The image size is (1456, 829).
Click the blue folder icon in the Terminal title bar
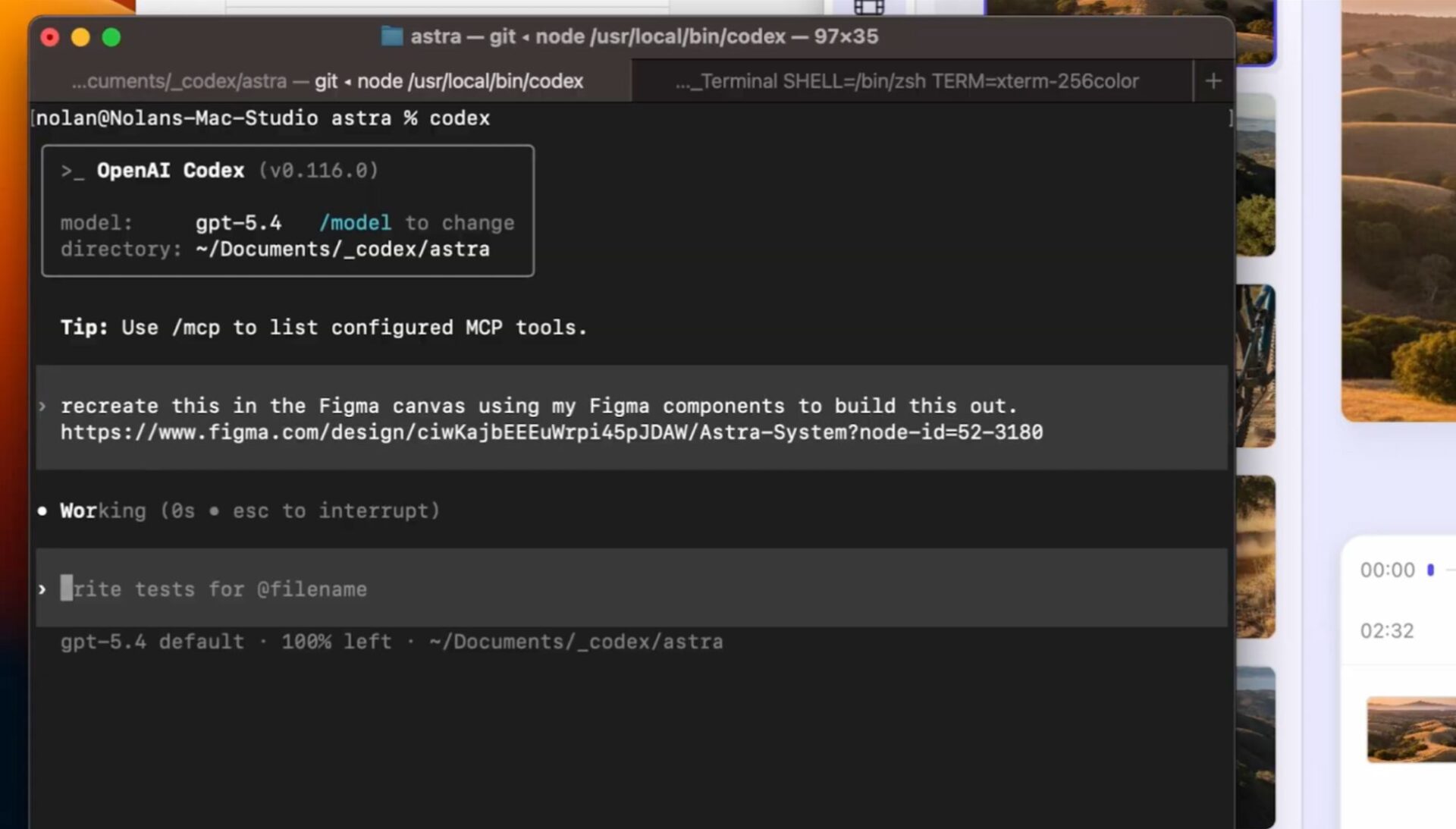(x=391, y=35)
